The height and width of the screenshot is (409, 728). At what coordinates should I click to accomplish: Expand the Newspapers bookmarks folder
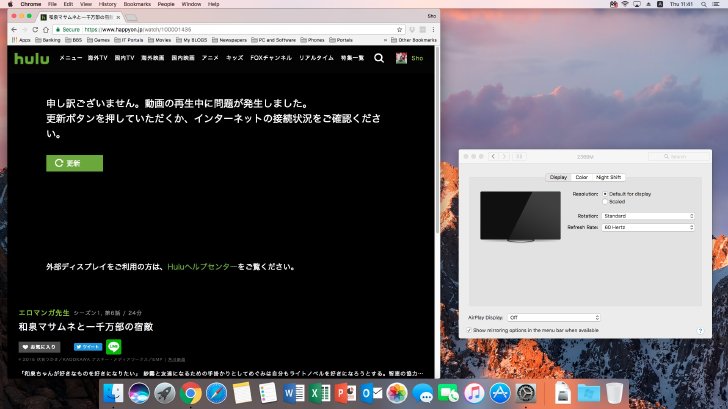pyautogui.click(x=229, y=40)
